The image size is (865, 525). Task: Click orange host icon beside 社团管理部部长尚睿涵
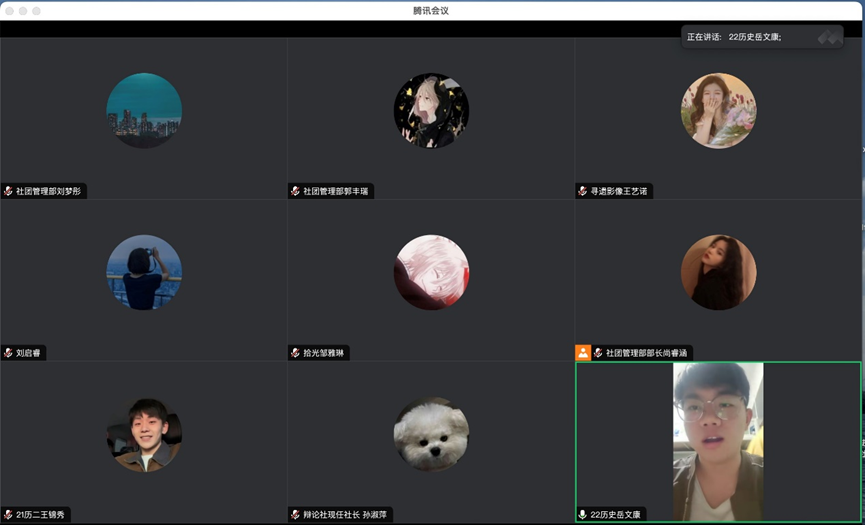point(583,353)
